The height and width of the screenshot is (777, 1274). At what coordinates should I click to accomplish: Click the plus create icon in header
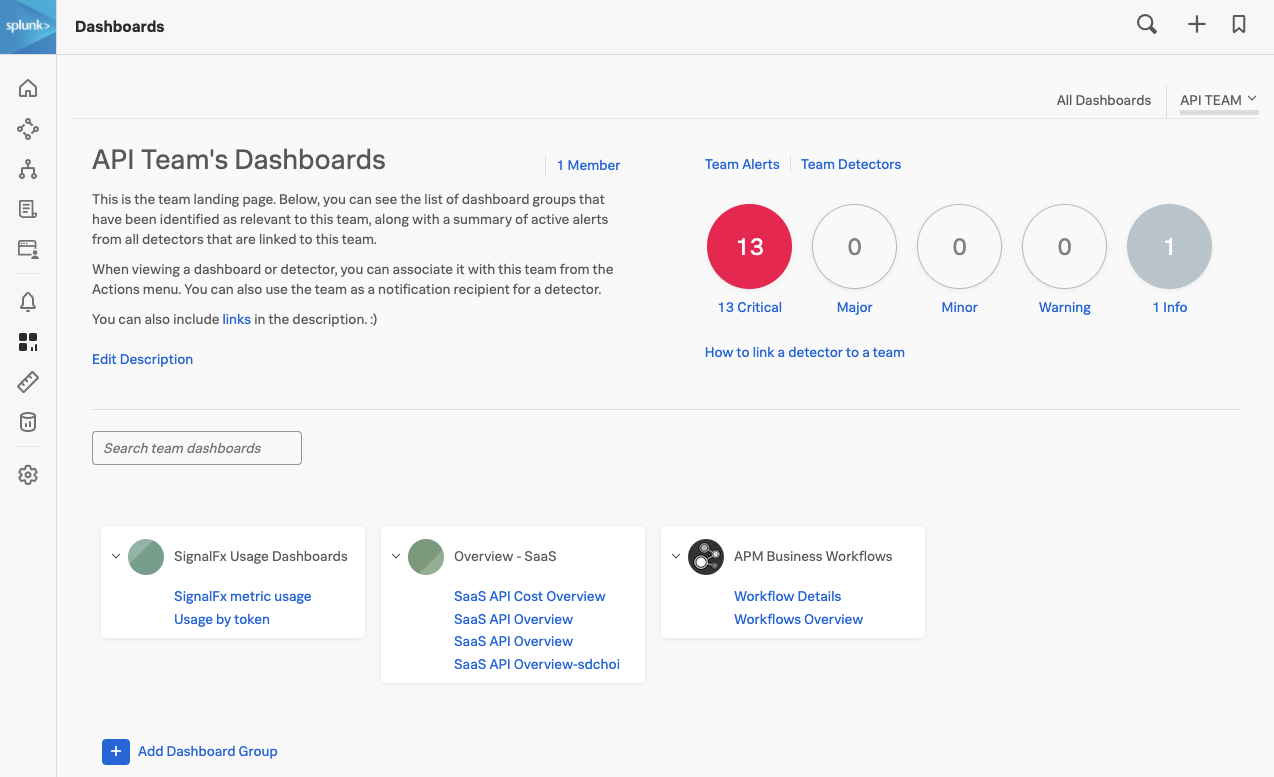tap(1196, 25)
